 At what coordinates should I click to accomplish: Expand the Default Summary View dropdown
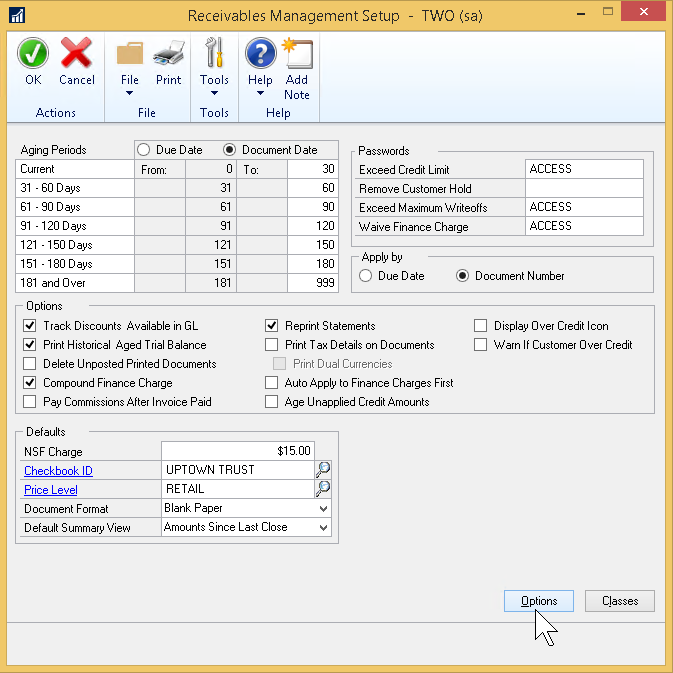[x=322, y=527]
